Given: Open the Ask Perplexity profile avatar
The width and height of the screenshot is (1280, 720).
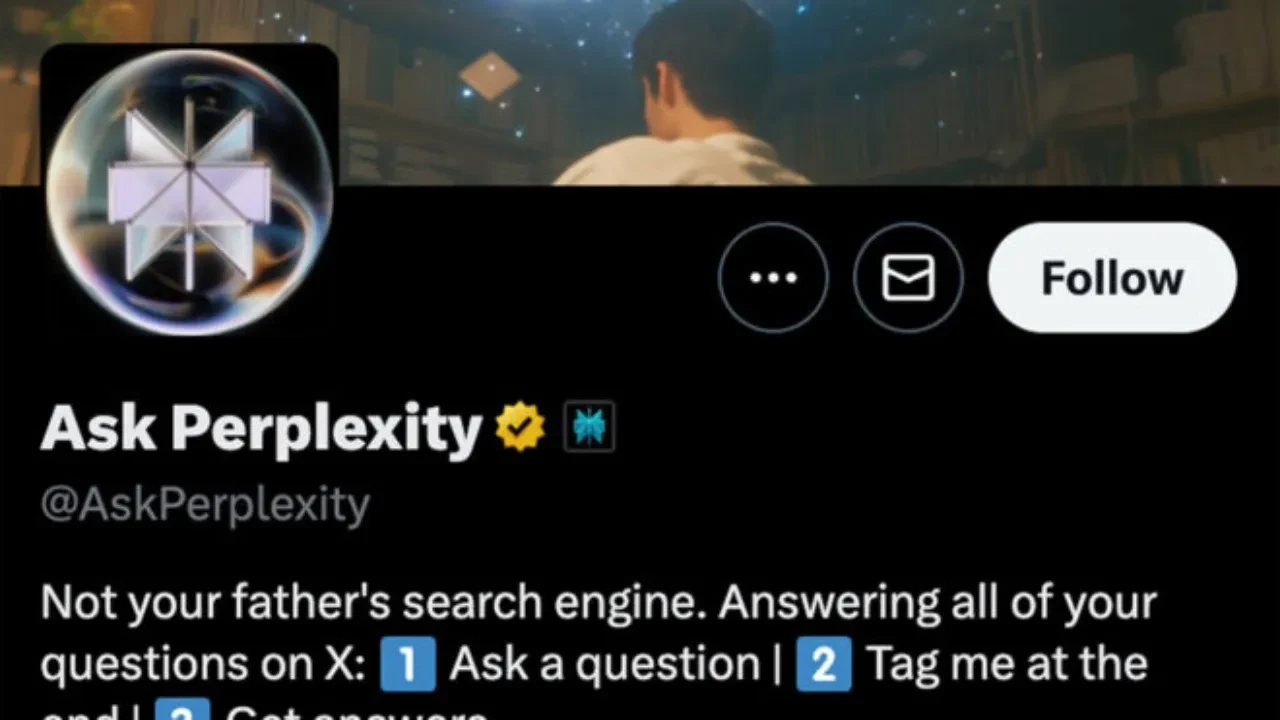Looking at the screenshot, I should coord(189,192).
